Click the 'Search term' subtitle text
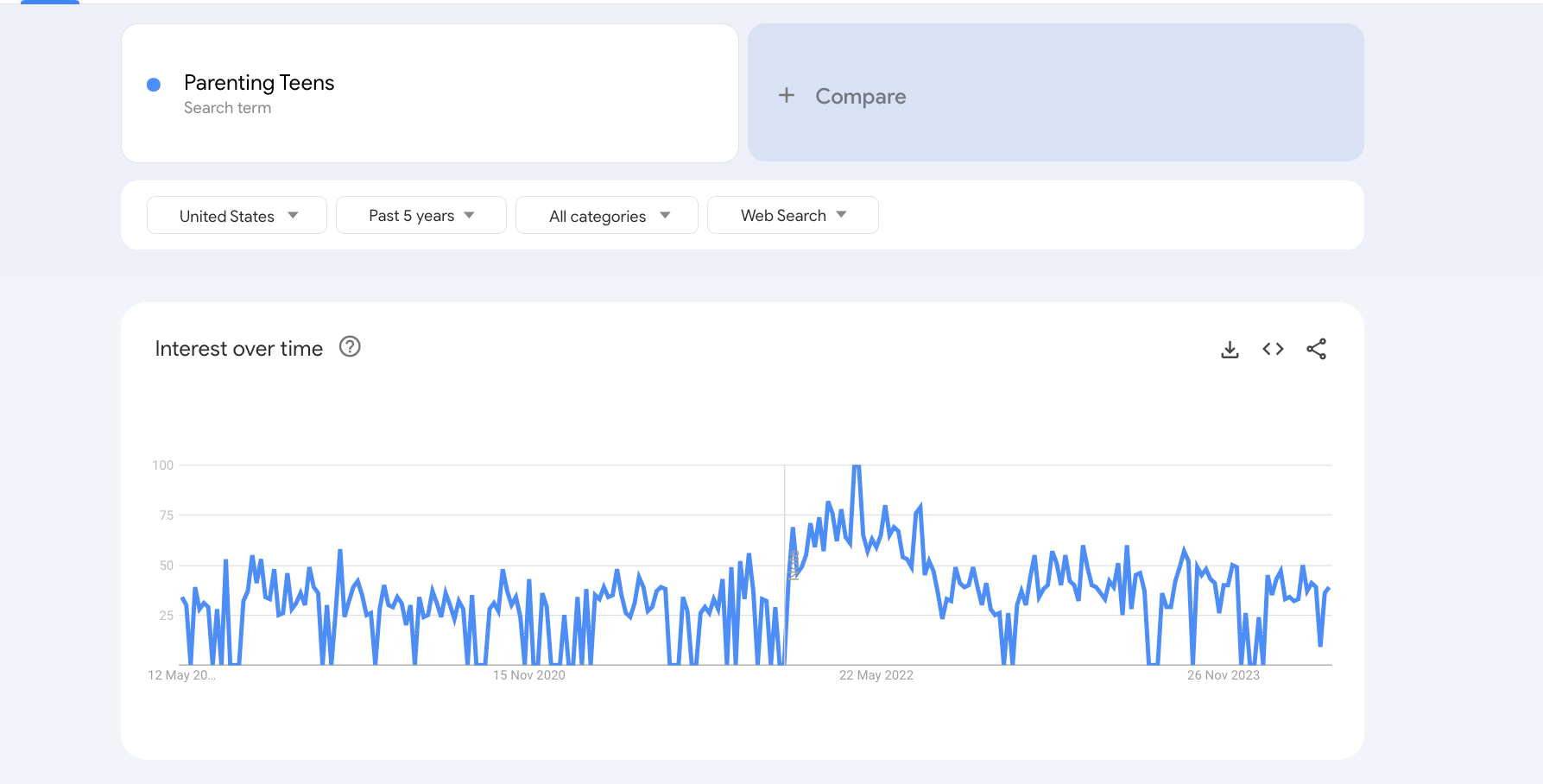 [227, 108]
